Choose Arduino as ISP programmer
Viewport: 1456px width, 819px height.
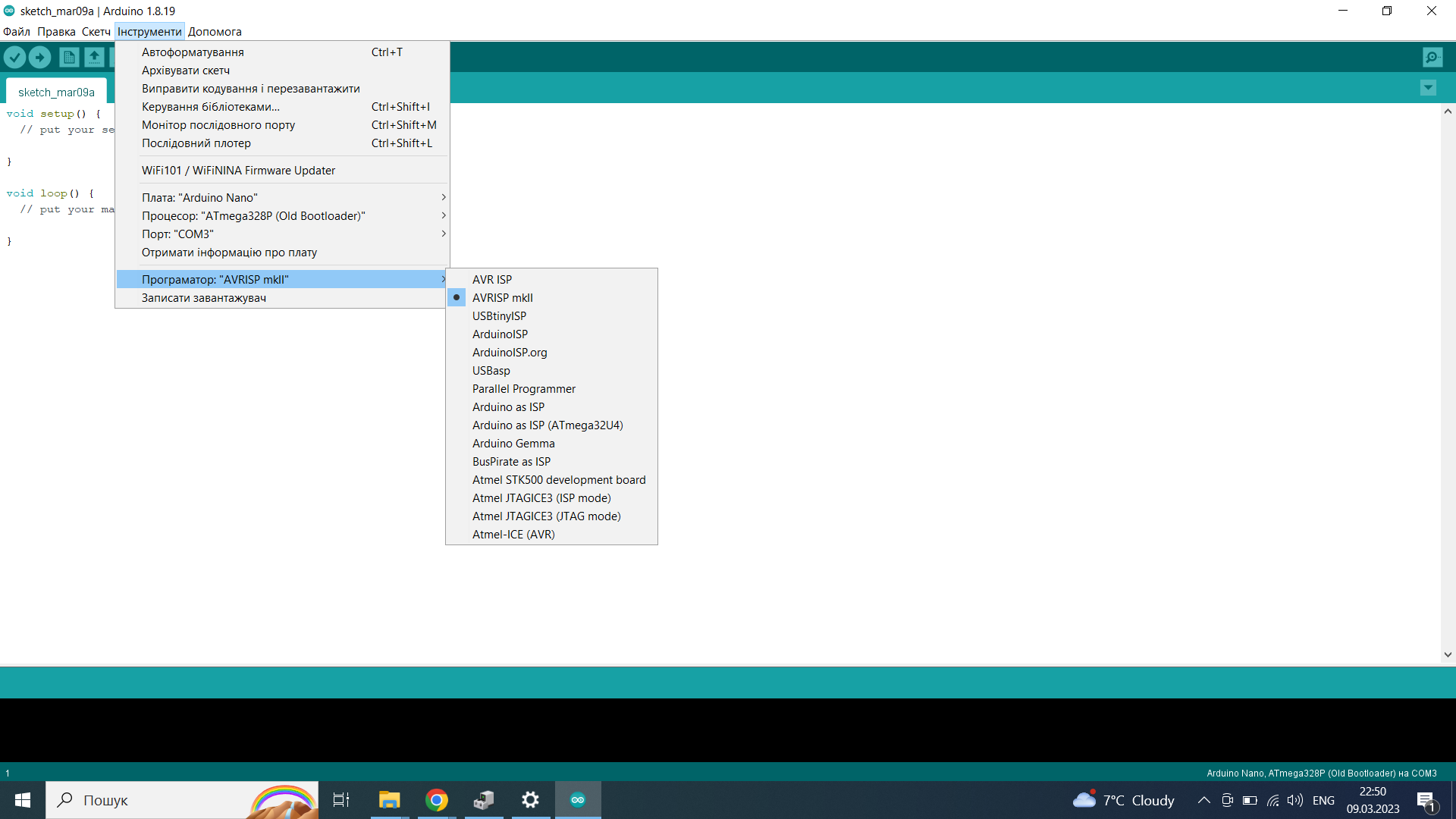click(x=508, y=407)
